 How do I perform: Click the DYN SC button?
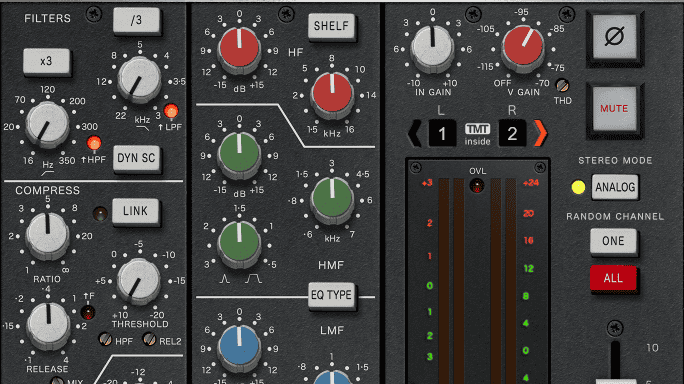(136, 158)
